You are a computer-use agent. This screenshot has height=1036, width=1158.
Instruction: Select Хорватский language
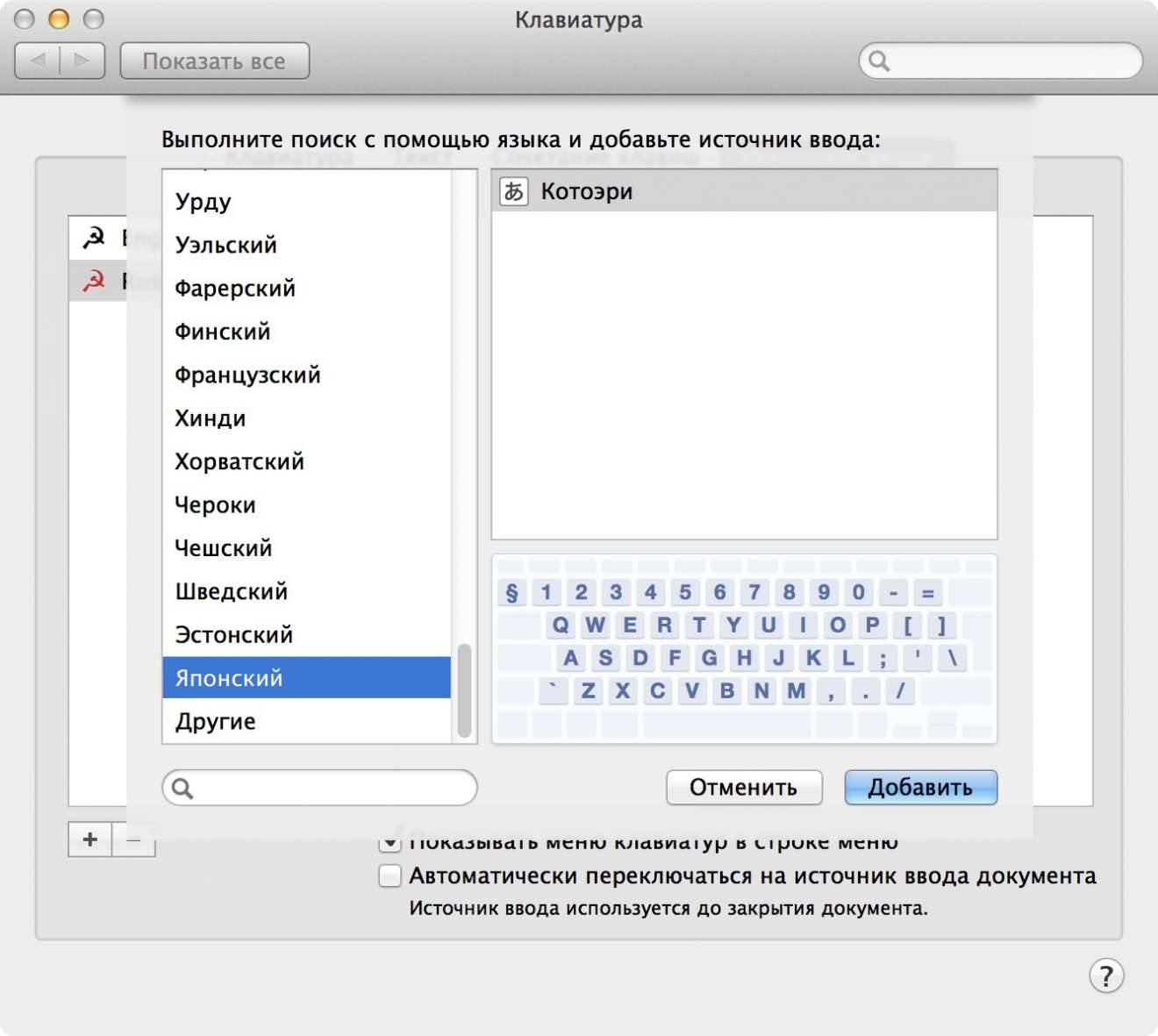(306, 461)
